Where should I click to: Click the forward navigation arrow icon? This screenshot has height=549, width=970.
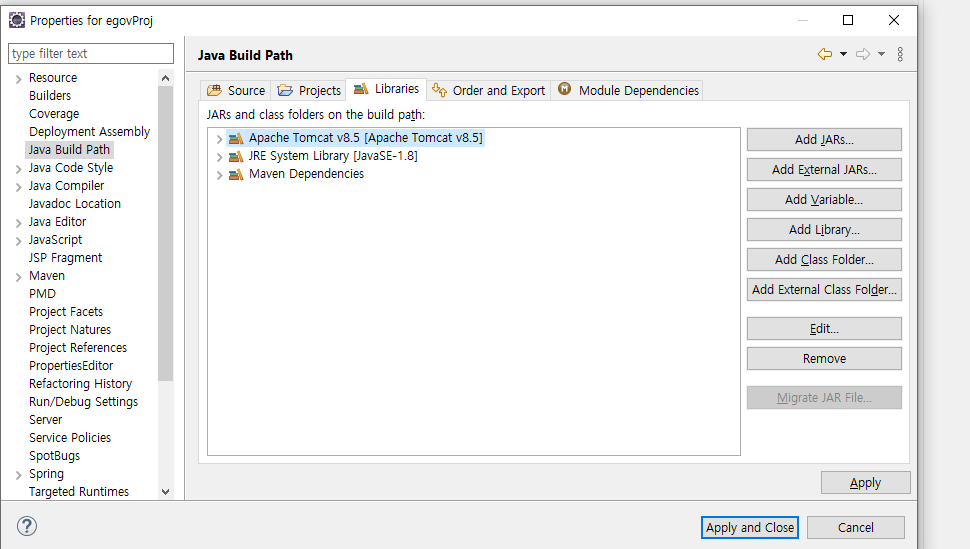click(863, 54)
